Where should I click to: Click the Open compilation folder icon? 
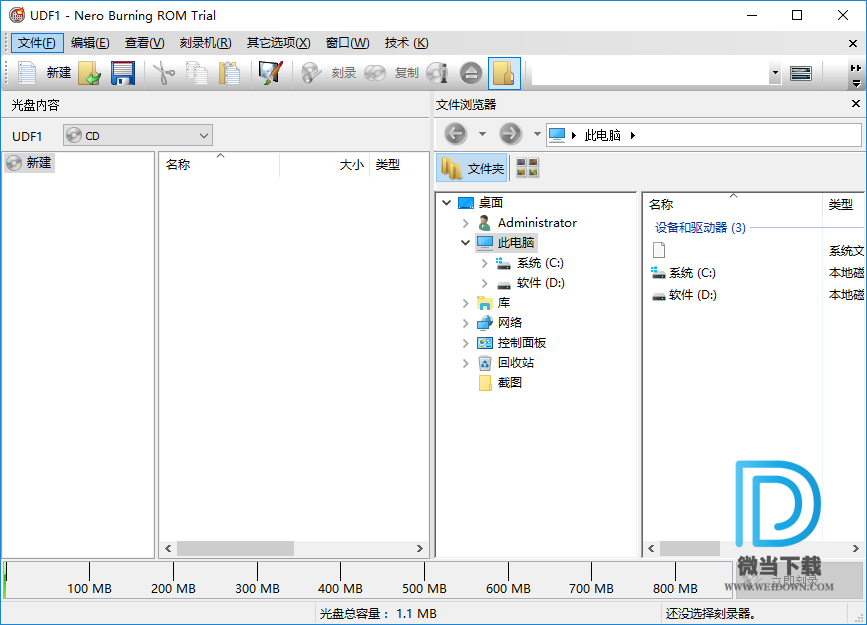click(90, 73)
